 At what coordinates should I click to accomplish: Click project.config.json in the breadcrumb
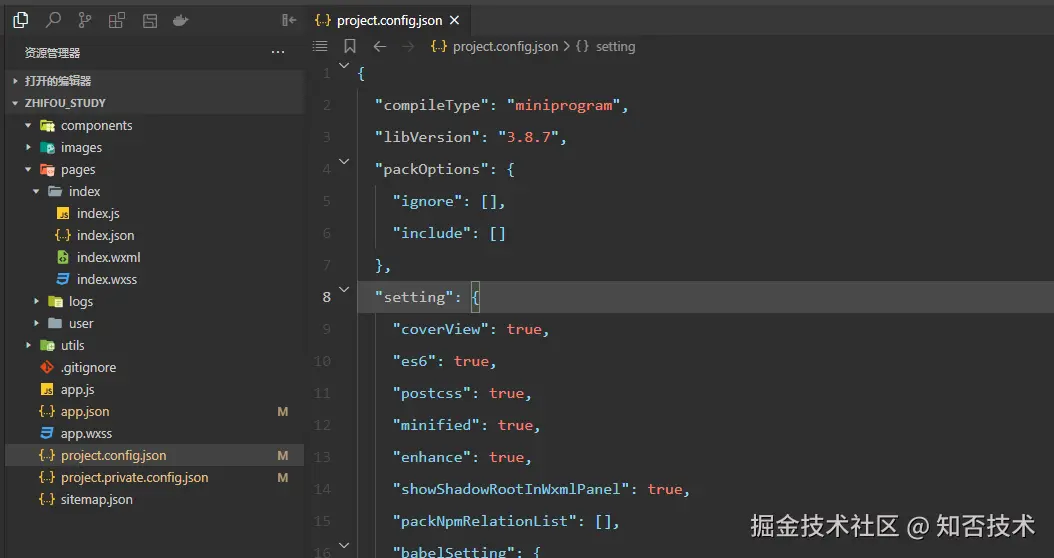pyautogui.click(x=505, y=46)
